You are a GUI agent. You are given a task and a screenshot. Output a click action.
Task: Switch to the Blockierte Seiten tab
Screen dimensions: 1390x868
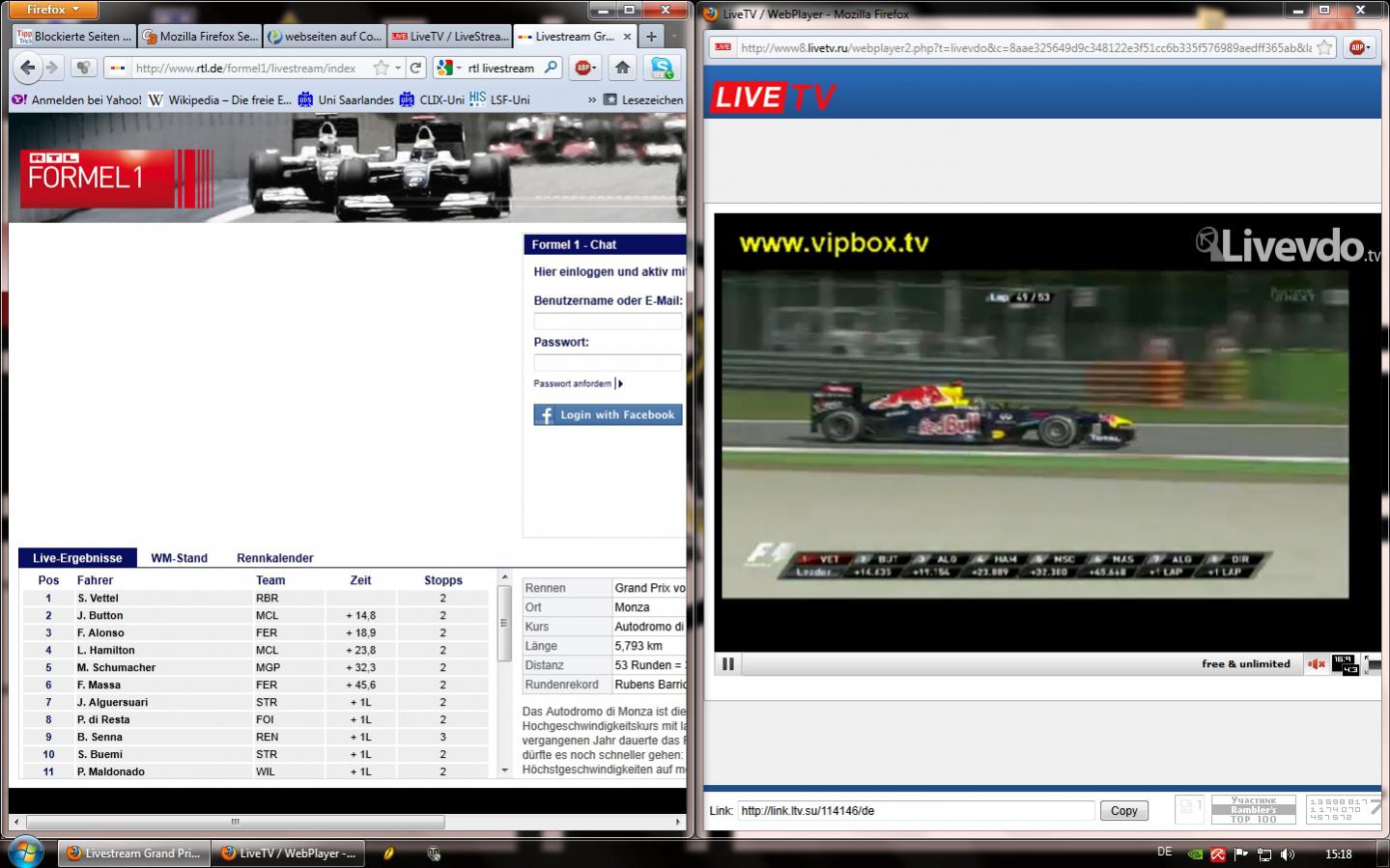pyautogui.click(x=74, y=37)
